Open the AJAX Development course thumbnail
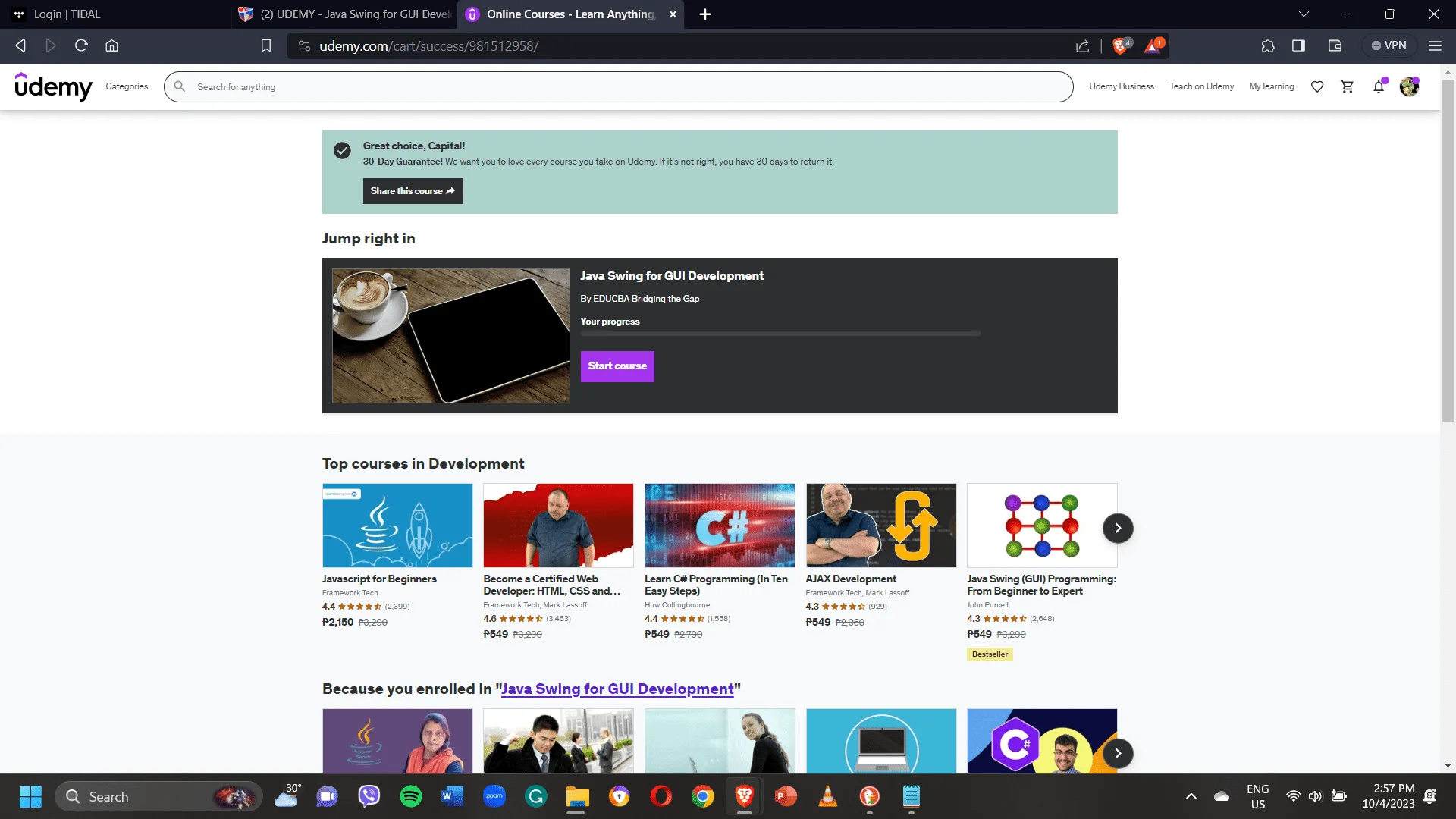Image resolution: width=1456 pixels, height=819 pixels. pyautogui.click(x=881, y=526)
